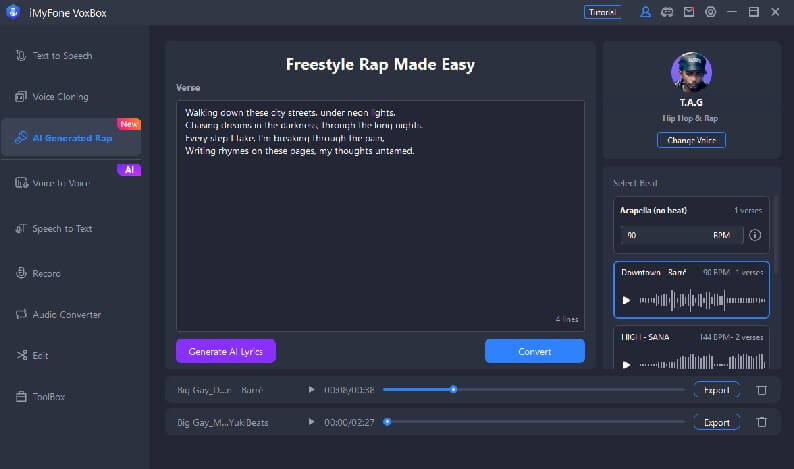The width and height of the screenshot is (794, 469).
Task: Select AI Generated Rap in sidebar
Action: 71,138
